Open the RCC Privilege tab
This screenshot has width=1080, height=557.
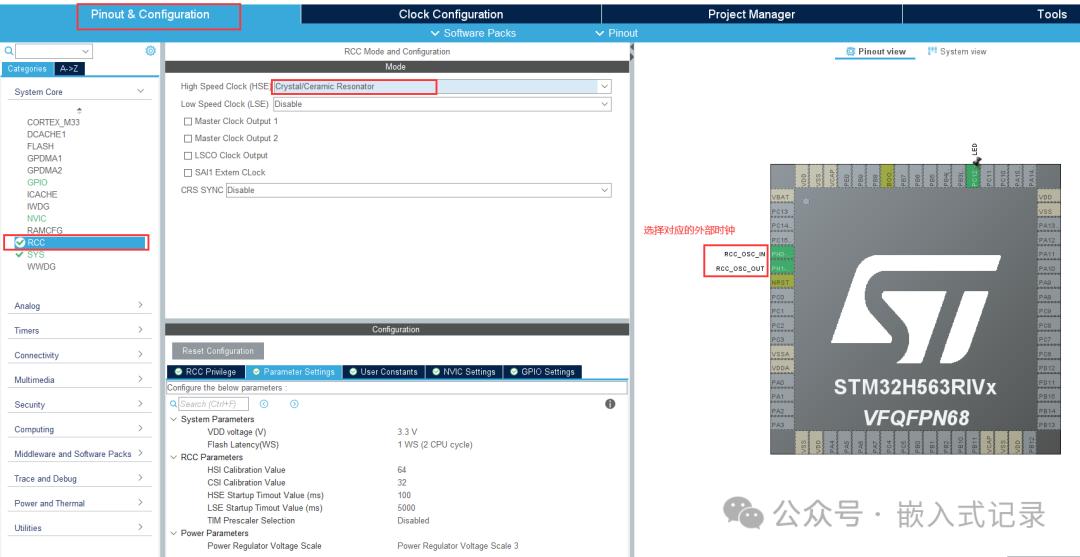(x=206, y=372)
